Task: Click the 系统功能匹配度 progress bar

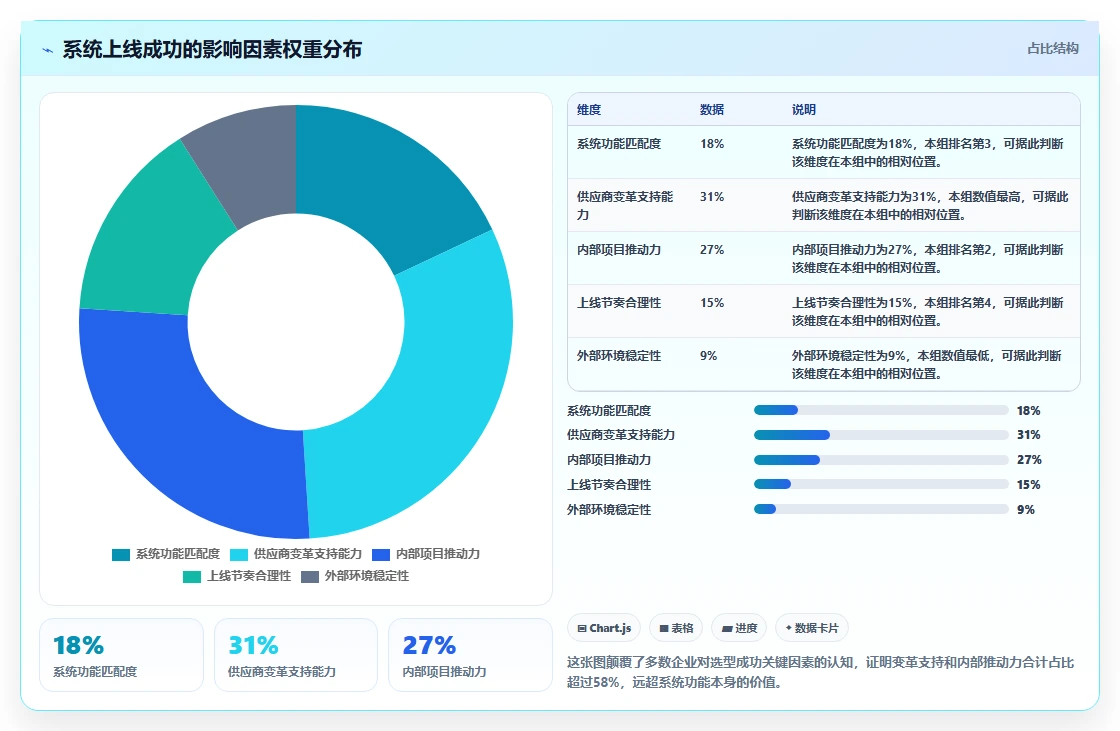Action: click(881, 410)
